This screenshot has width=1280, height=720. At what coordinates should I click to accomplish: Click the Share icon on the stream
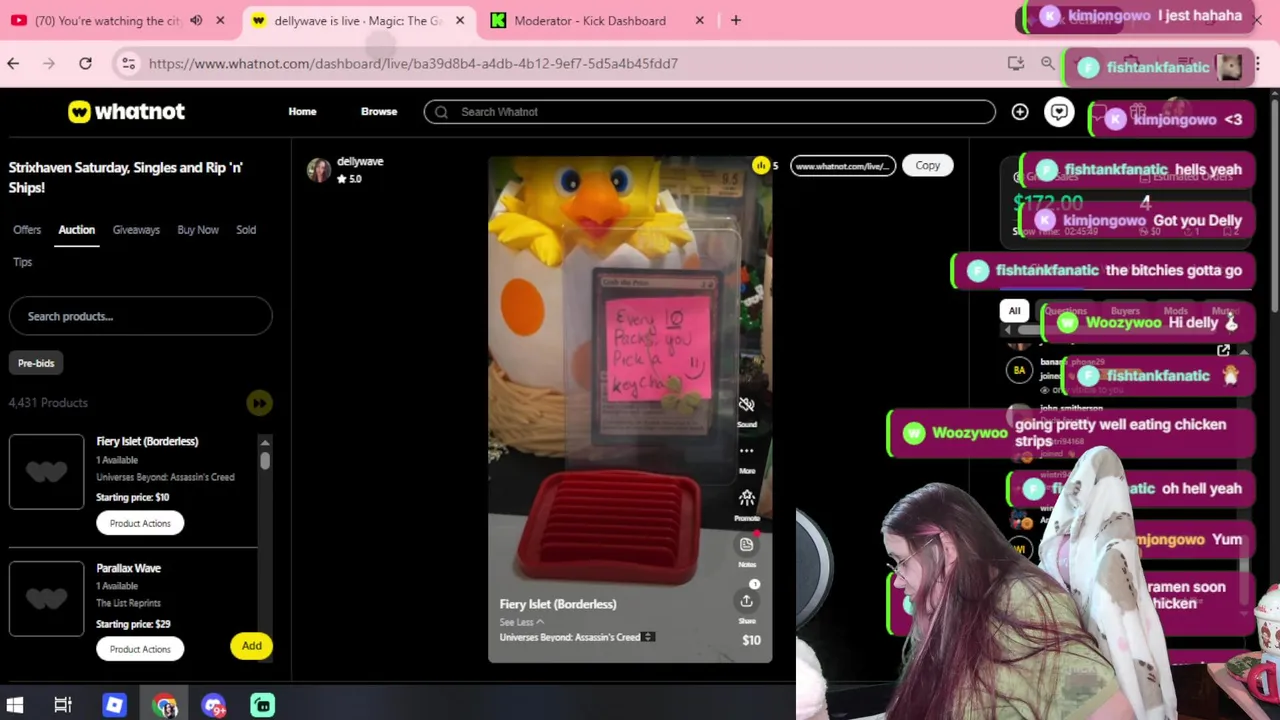[x=746, y=600]
